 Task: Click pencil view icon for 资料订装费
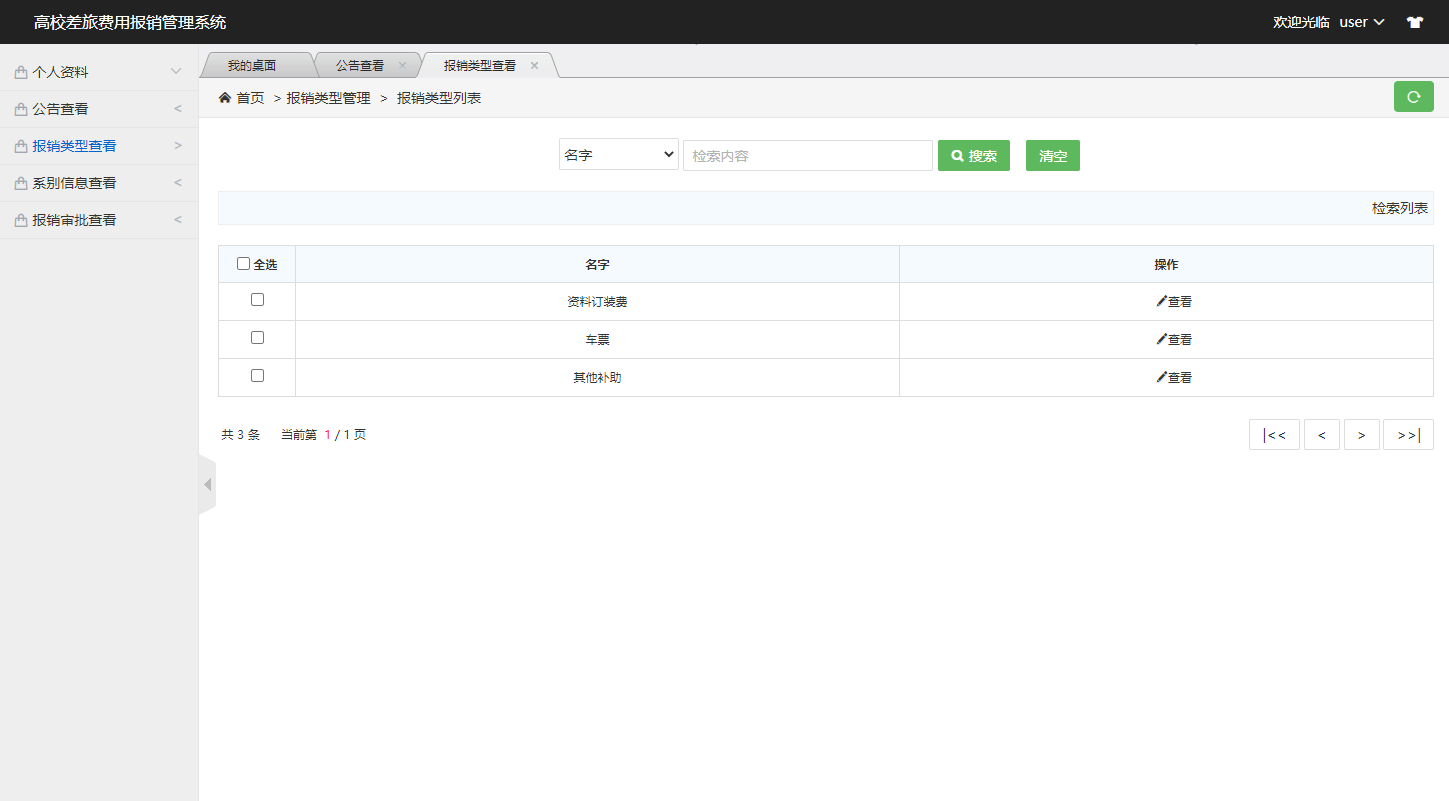tap(1161, 301)
